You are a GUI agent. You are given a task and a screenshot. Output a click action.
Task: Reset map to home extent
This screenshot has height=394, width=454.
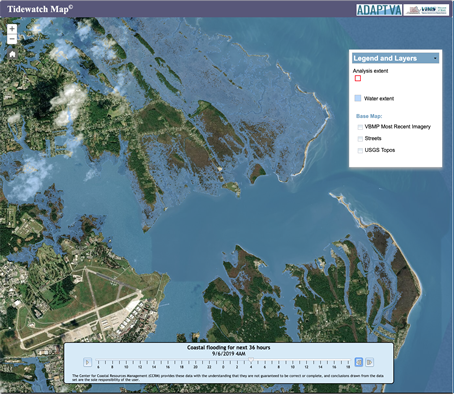[12, 54]
